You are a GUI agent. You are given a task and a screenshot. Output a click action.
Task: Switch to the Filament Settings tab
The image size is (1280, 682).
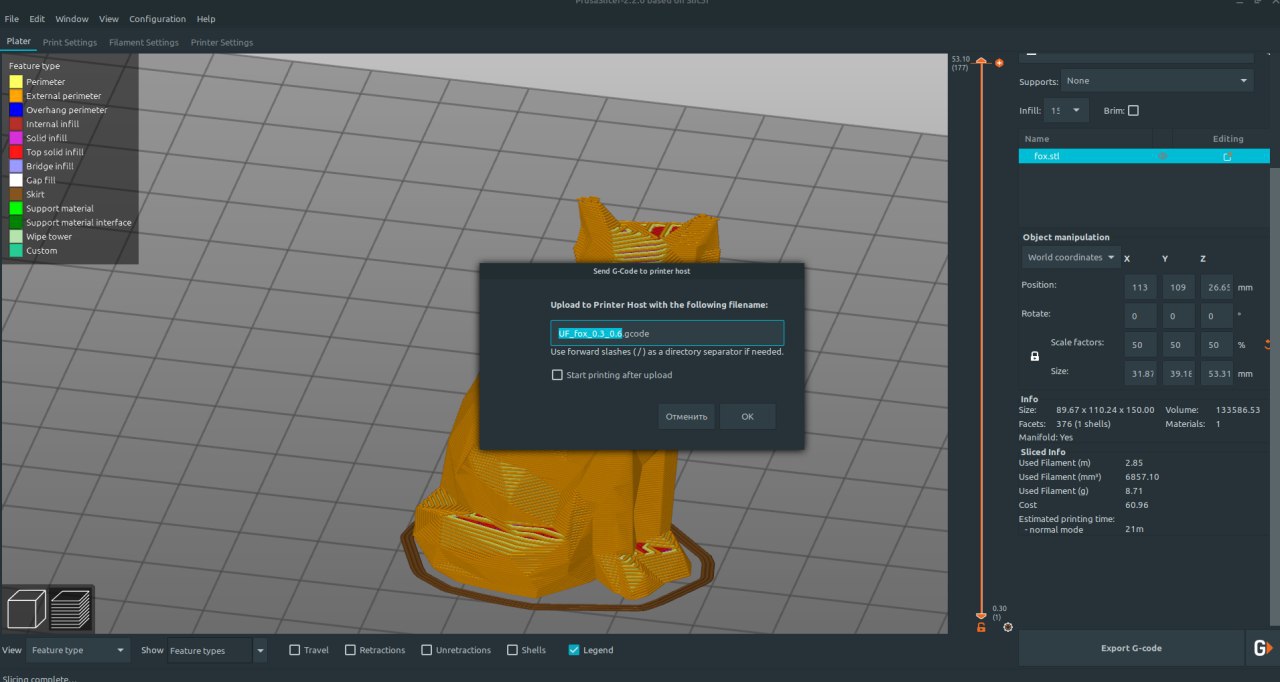(x=144, y=42)
